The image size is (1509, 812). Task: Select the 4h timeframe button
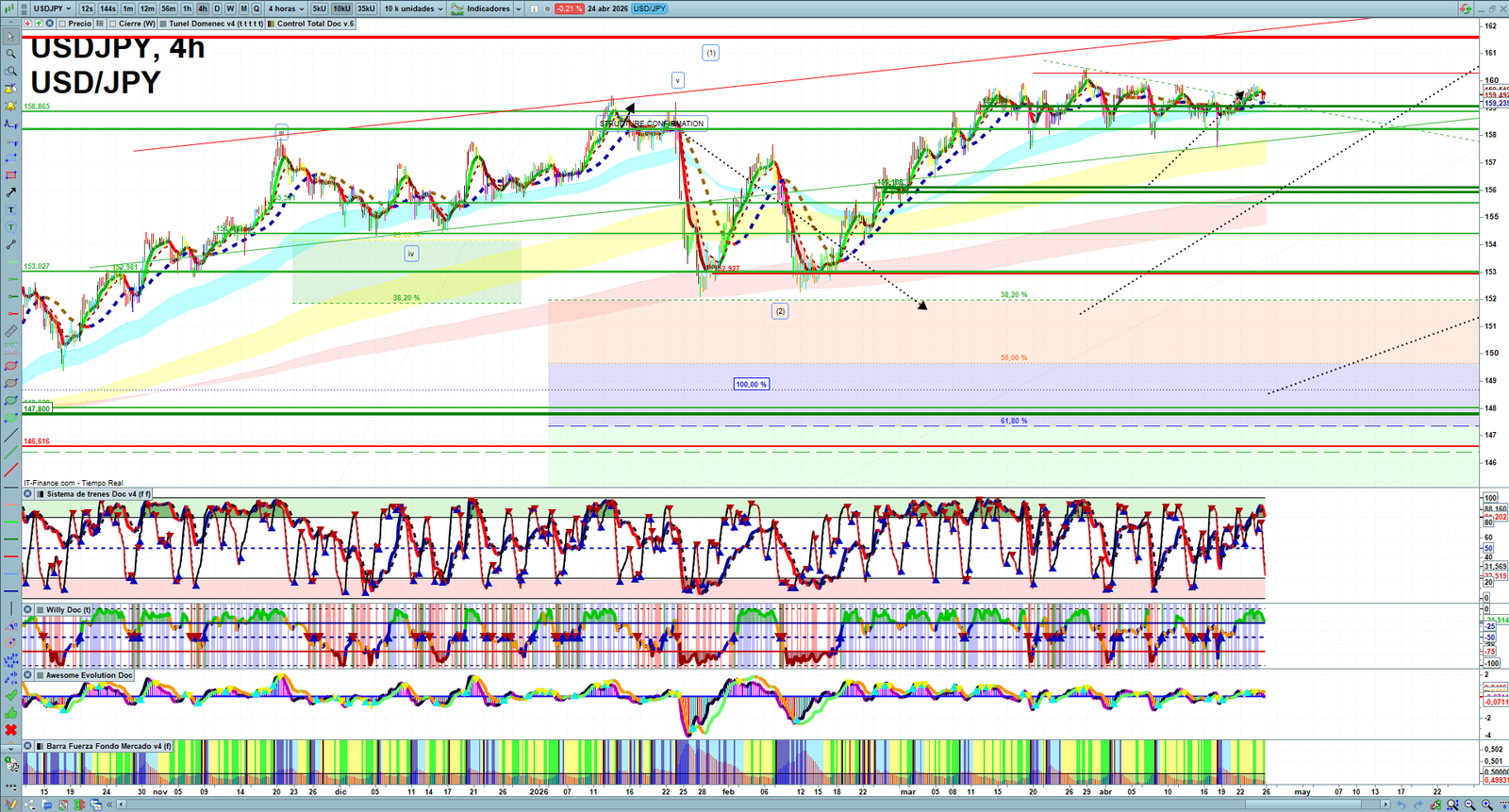coord(202,8)
